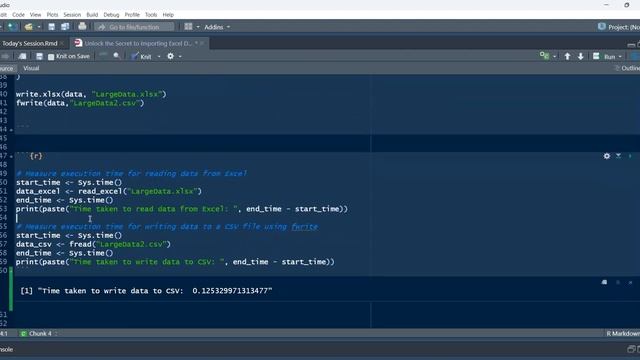Collapse the chunk output icon
Screen dimensions: 640x360
coord(618,282)
